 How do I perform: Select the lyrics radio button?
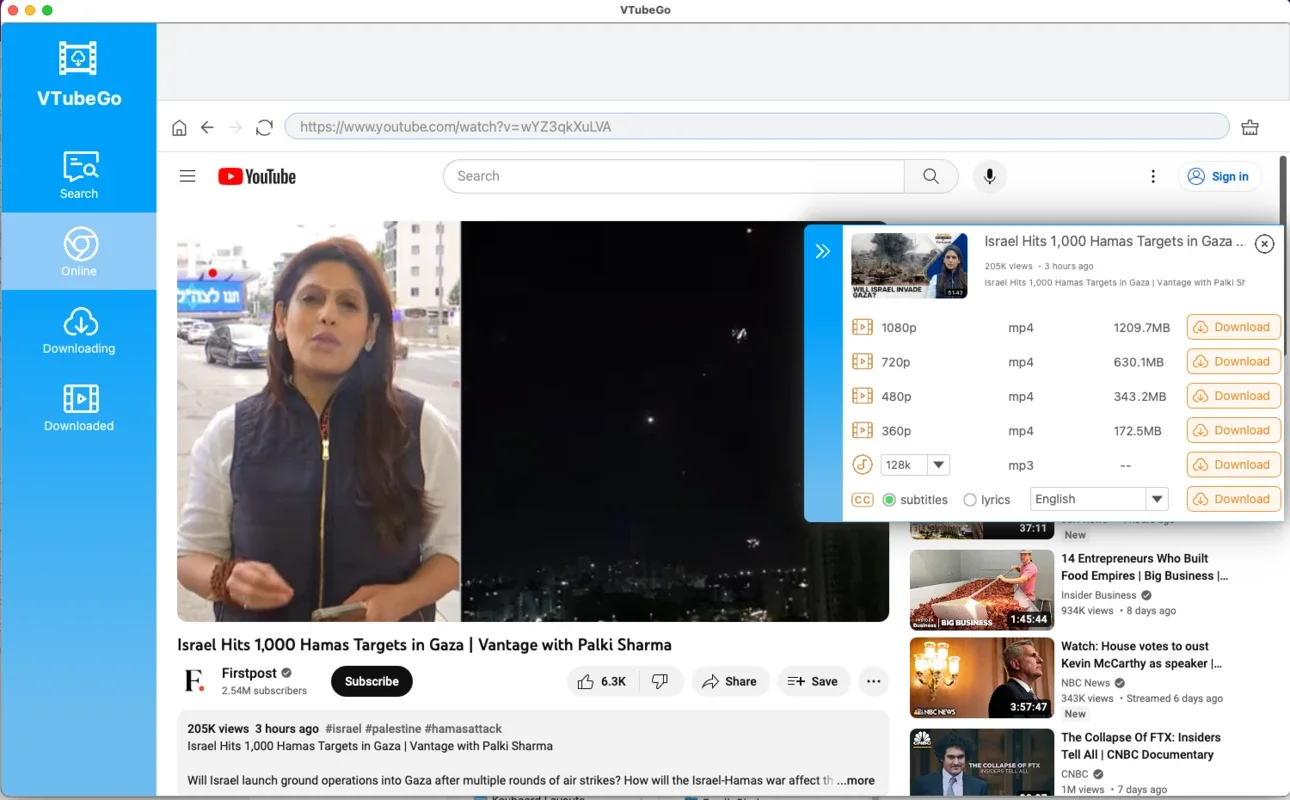click(970, 500)
